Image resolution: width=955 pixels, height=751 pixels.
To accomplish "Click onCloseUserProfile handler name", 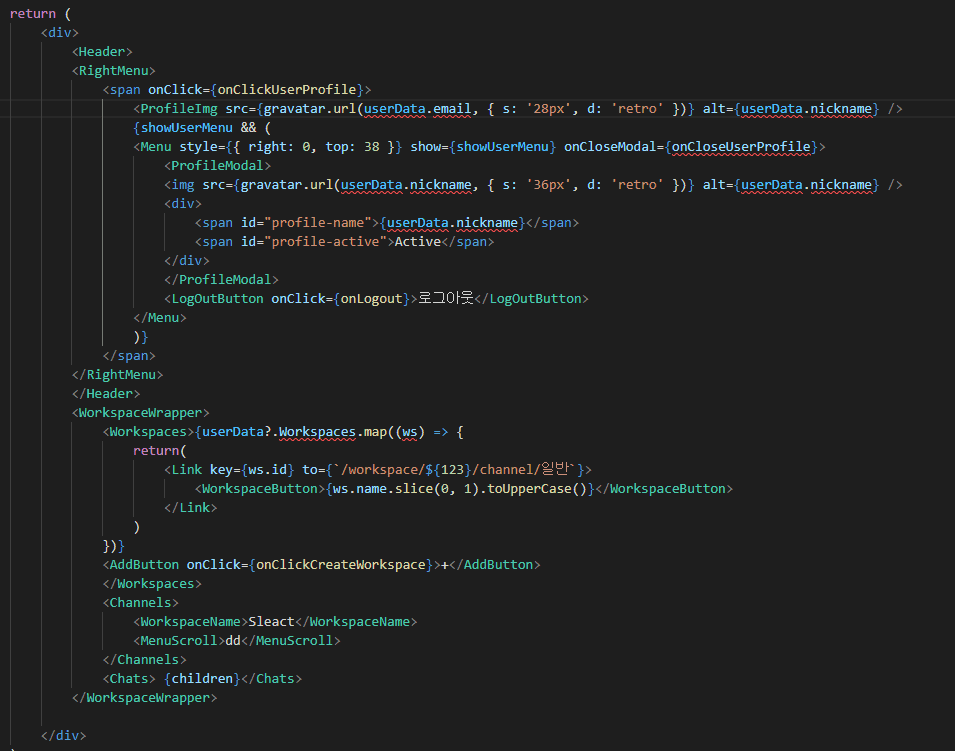I will click(741, 147).
